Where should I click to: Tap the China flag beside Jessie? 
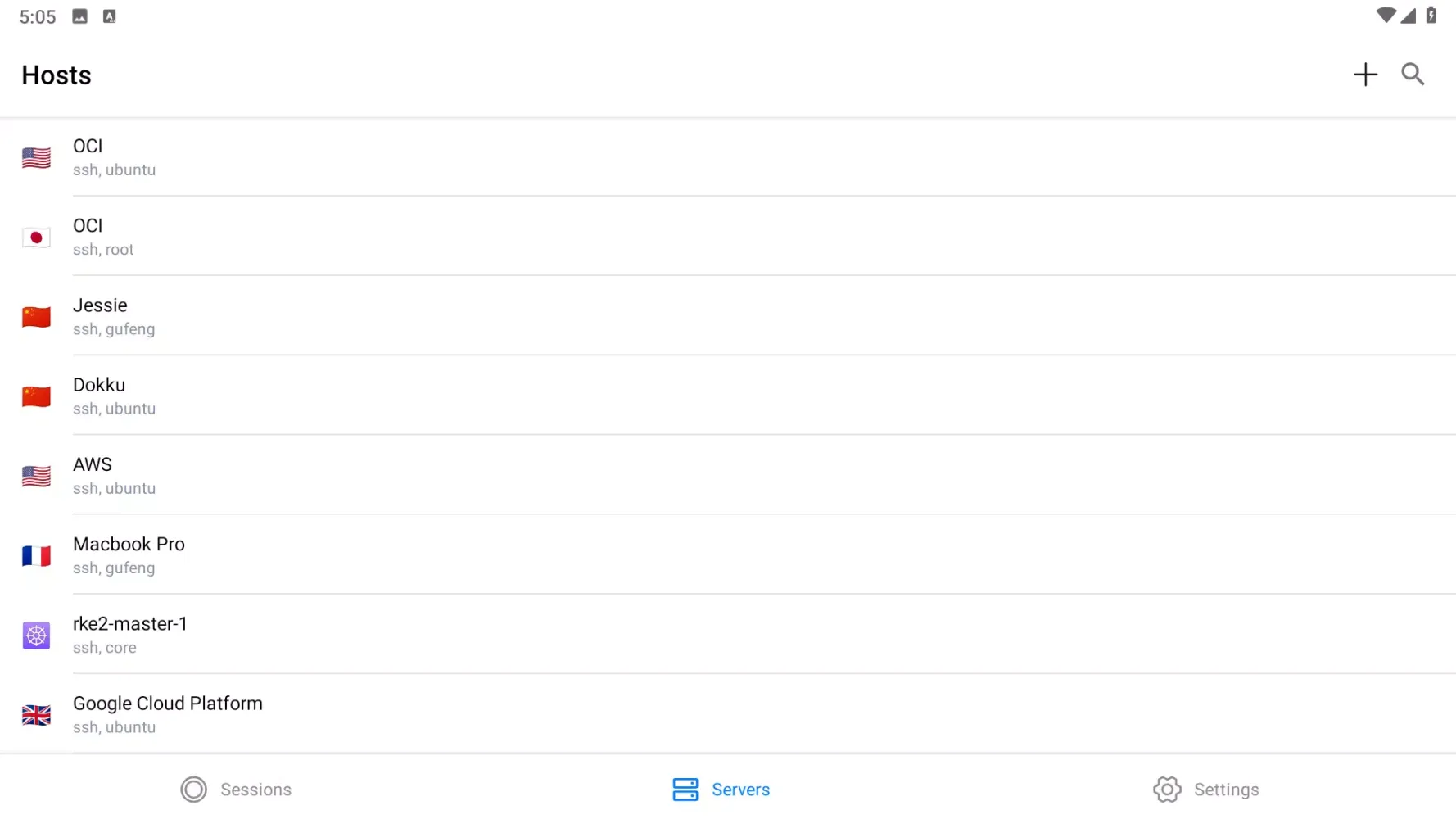point(36,317)
